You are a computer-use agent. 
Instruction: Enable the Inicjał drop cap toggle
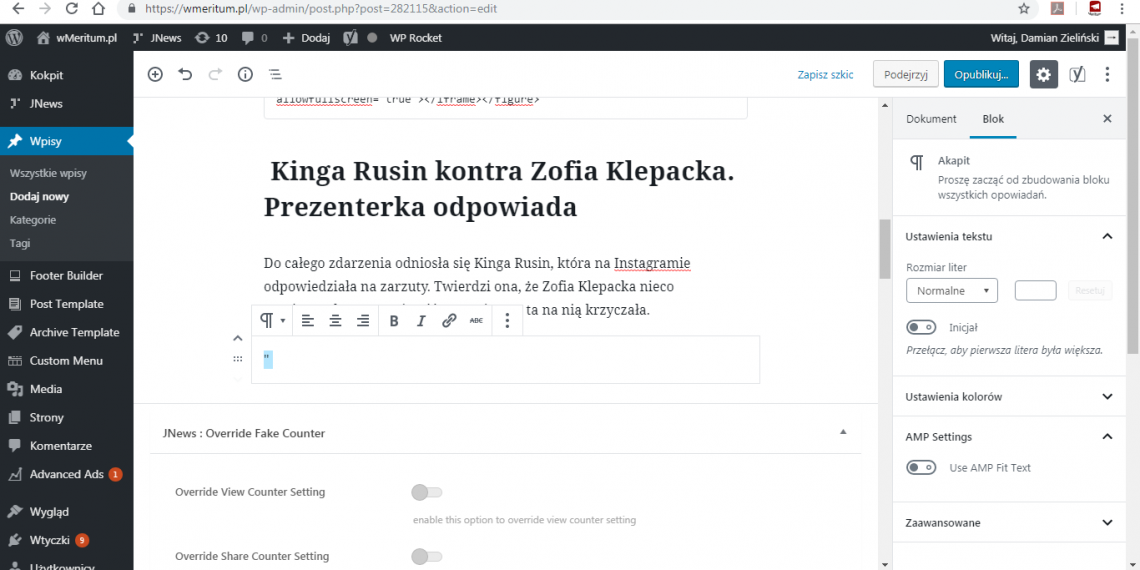(x=920, y=327)
